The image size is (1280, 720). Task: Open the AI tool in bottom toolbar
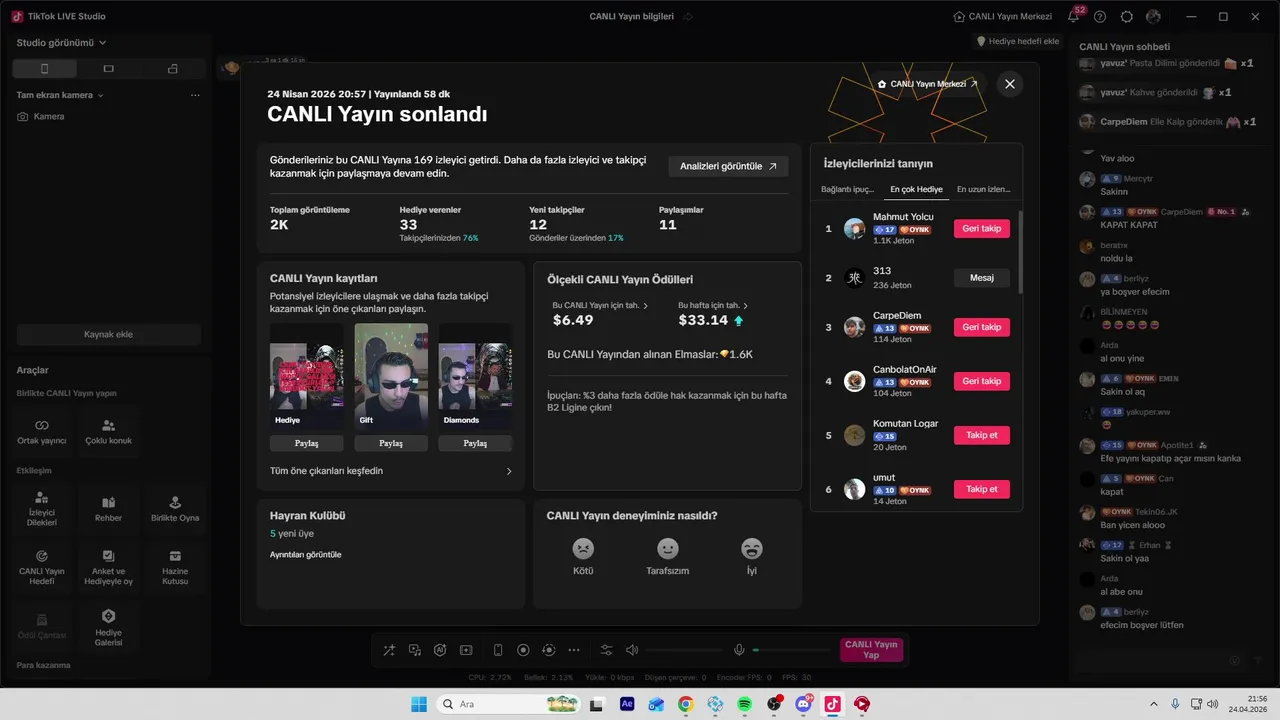pos(440,650)
